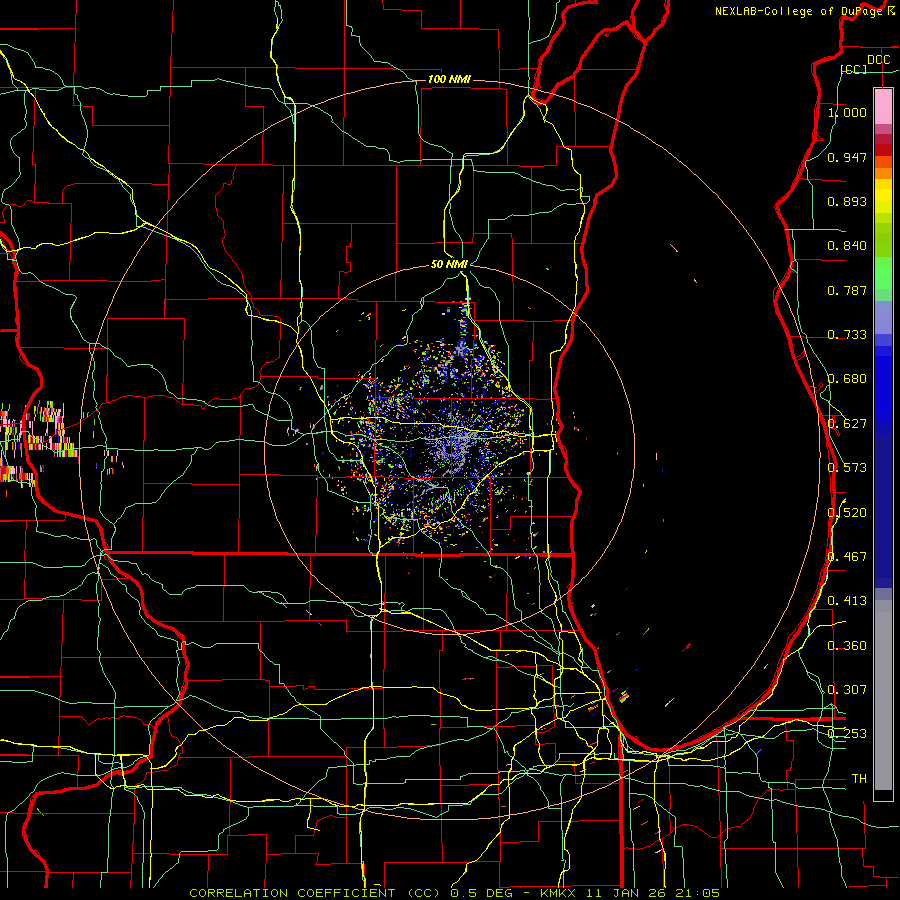Click the 50 NMI range ring label
The image size is (900, 900).
tap(449, 264)
